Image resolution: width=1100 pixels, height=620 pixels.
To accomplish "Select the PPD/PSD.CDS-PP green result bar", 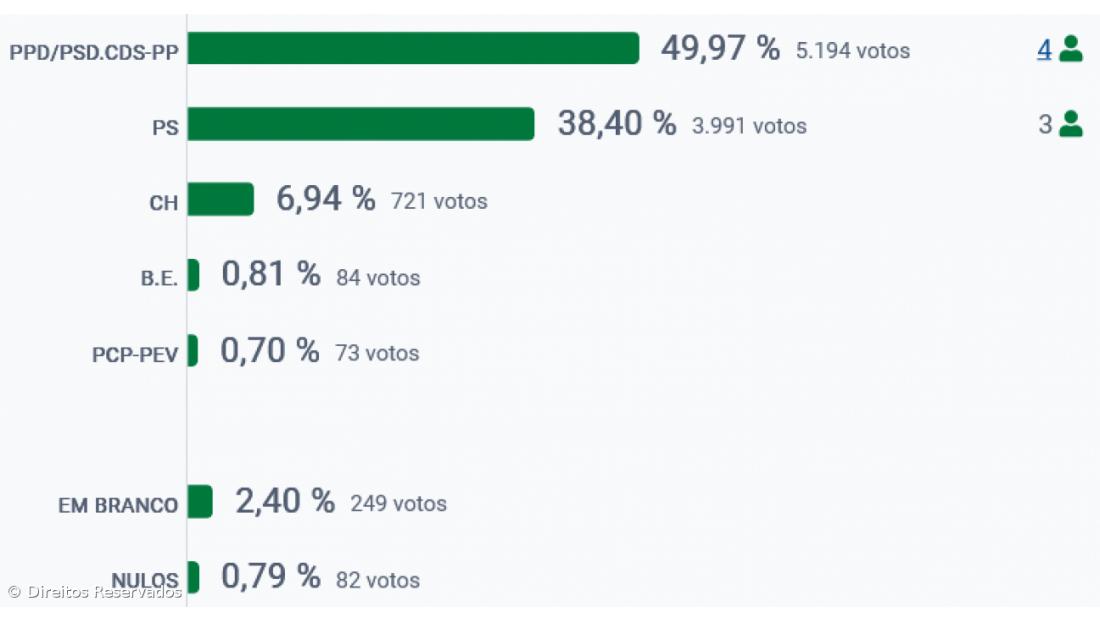I will pos(413,48).
